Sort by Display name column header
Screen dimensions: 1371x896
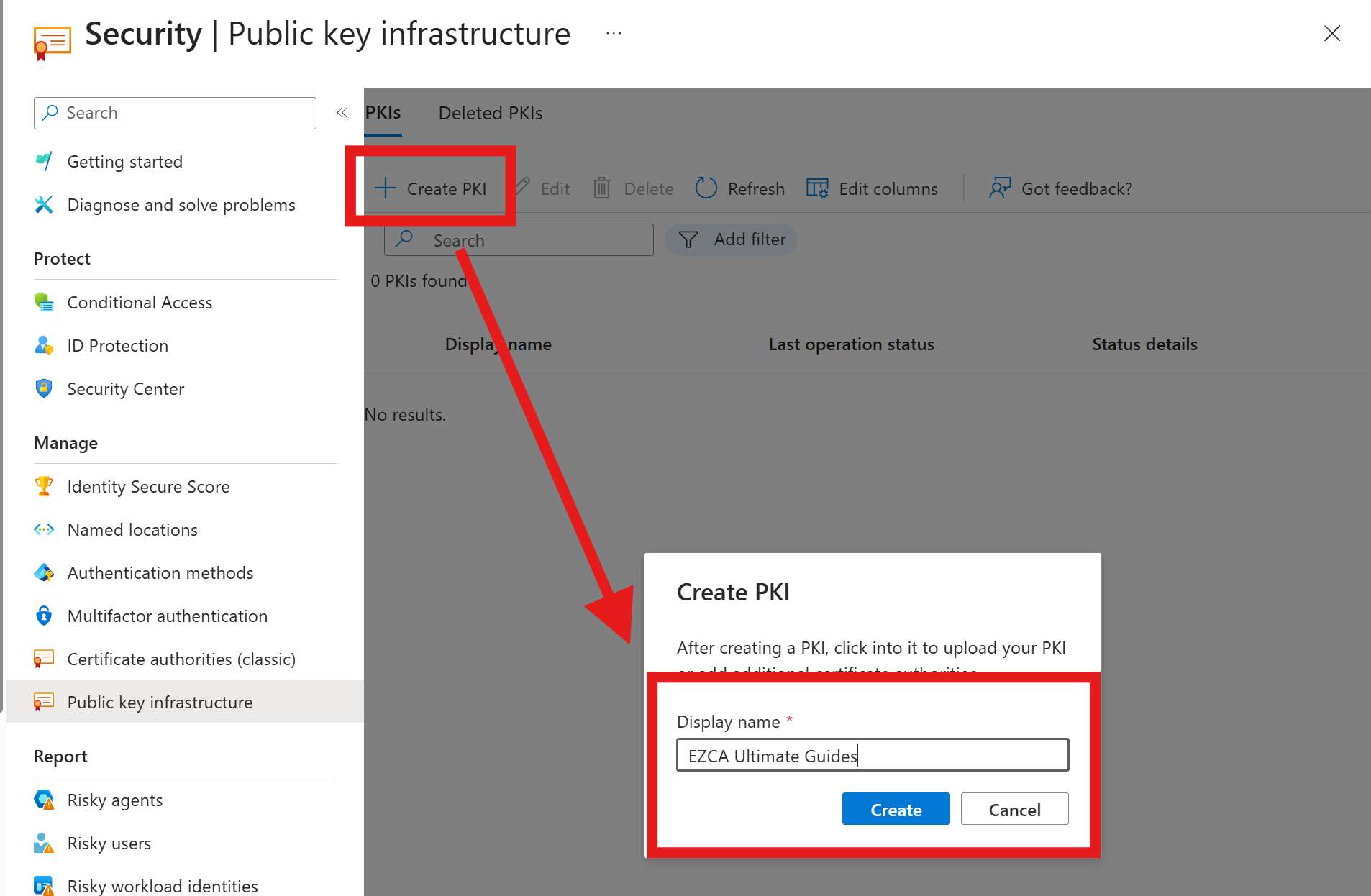pyautogui.click(x=498, y=344)
